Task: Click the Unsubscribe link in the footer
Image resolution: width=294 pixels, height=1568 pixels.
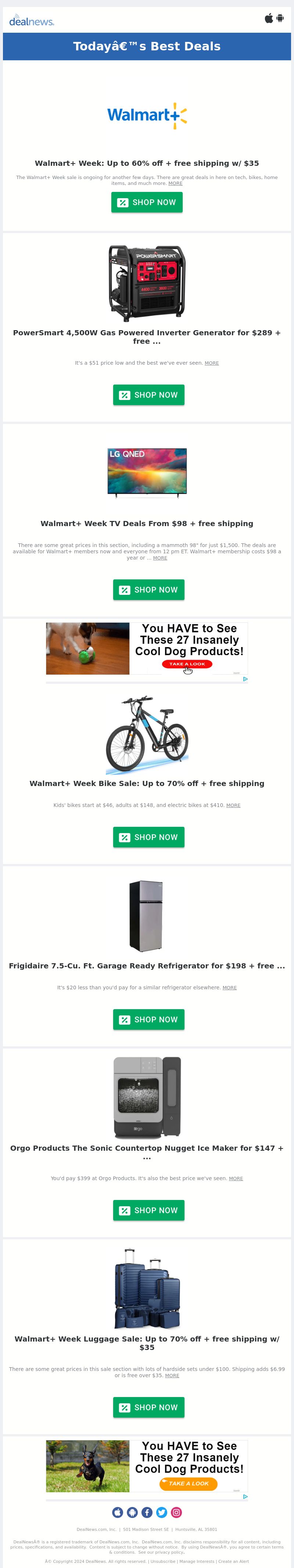Action: click(162, 1561)
